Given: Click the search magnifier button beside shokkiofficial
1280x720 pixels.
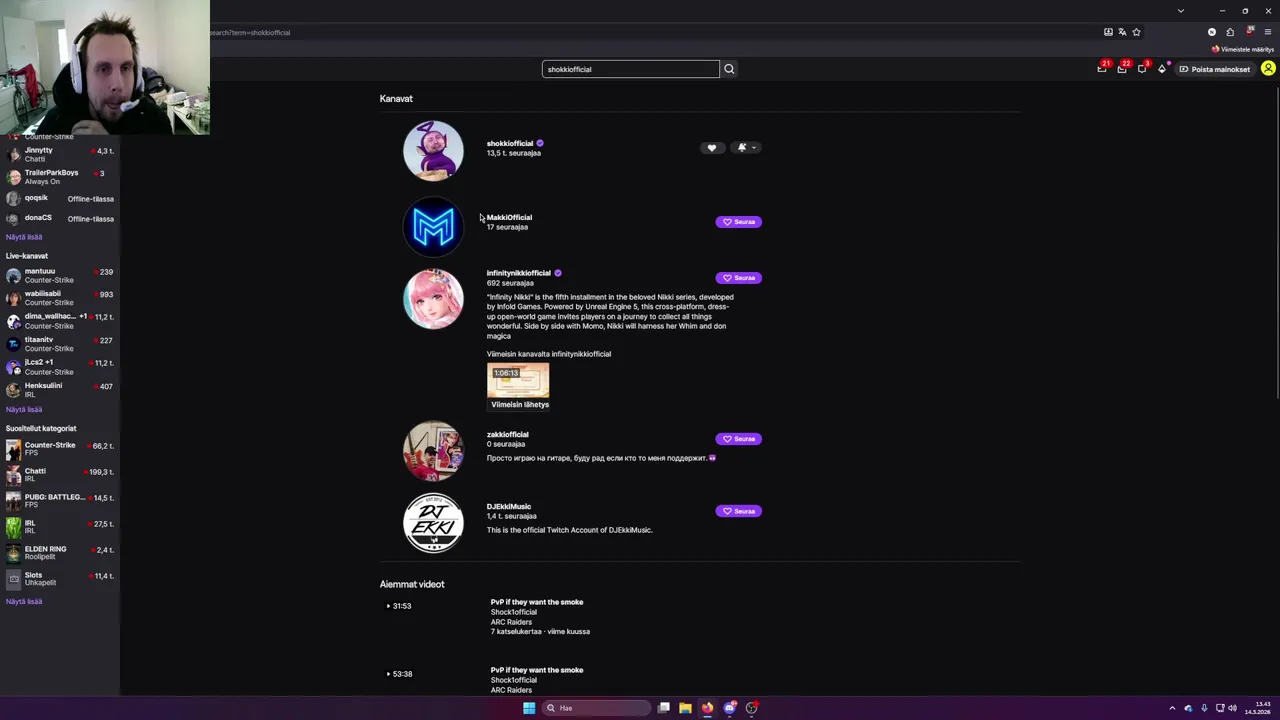Looking at the screenshot, I should pyautogui.click(x=729, y=69).
